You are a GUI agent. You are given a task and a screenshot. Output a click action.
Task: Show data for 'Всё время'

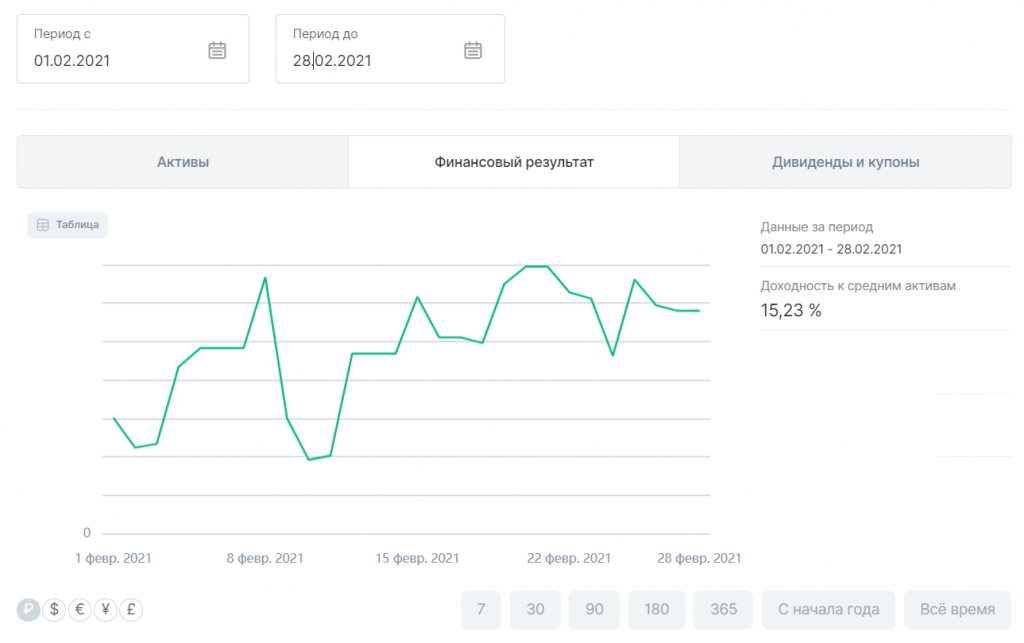[x=957, y=609]
